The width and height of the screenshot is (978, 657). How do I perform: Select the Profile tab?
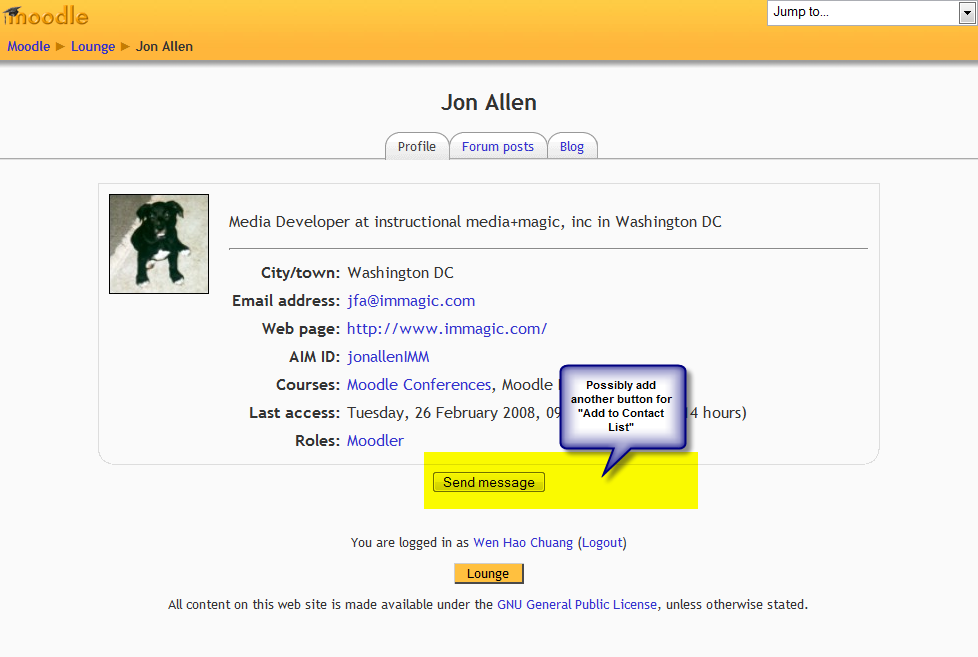coord(417,147)
